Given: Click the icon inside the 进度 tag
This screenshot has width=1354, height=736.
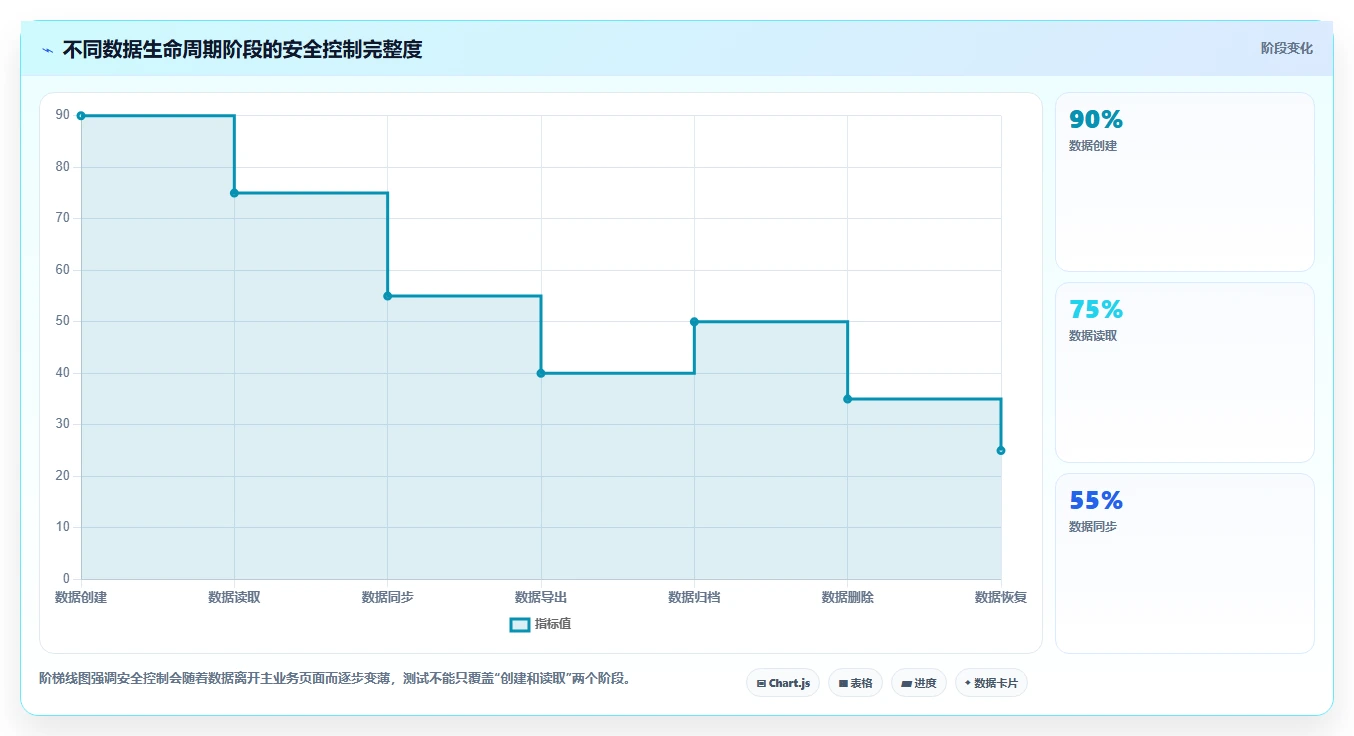Looking at the screenshot, I should [x=906, y=684].
